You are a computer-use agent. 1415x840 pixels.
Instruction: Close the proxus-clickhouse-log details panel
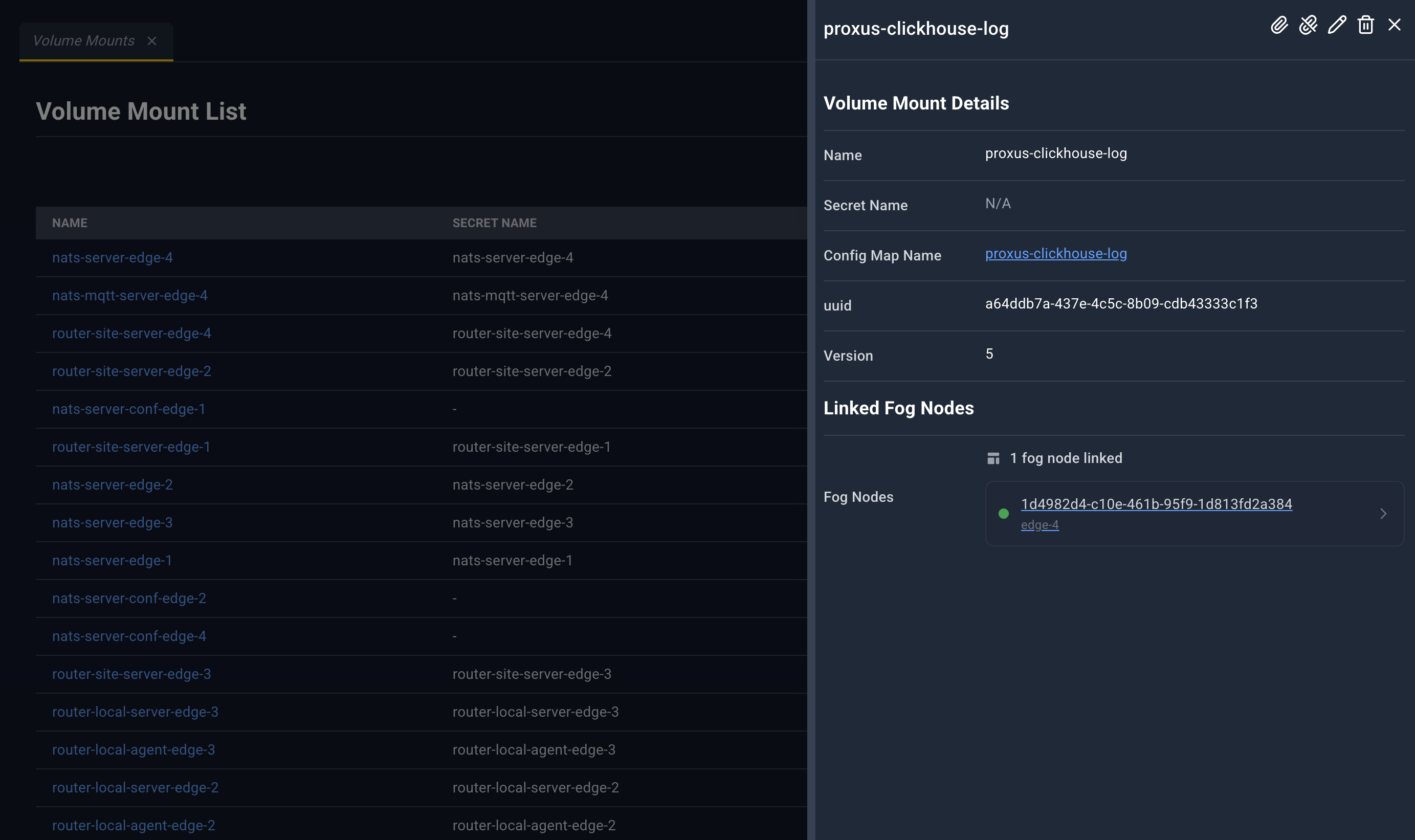(1395, 25)
